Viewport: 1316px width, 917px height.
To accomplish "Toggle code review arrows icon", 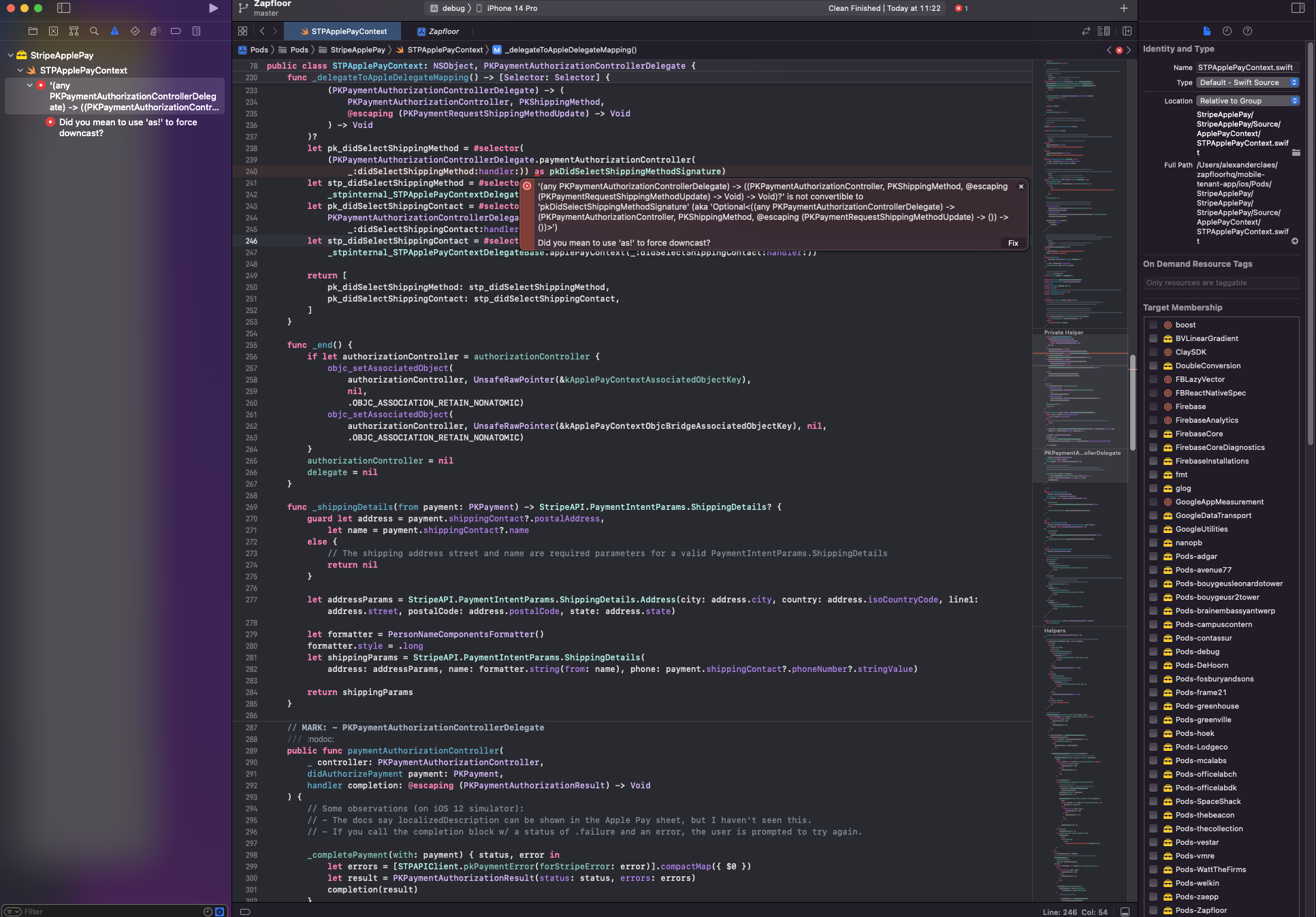I will 1086,31.
